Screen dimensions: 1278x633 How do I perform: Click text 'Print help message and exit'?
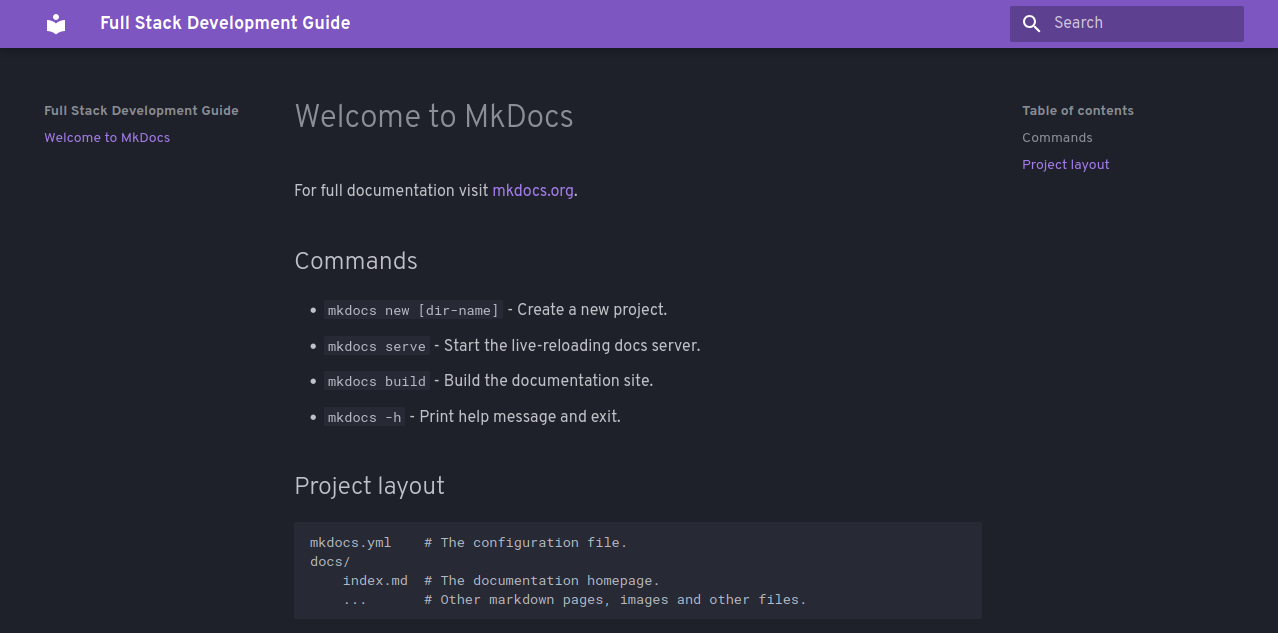(x=518, y=417)
